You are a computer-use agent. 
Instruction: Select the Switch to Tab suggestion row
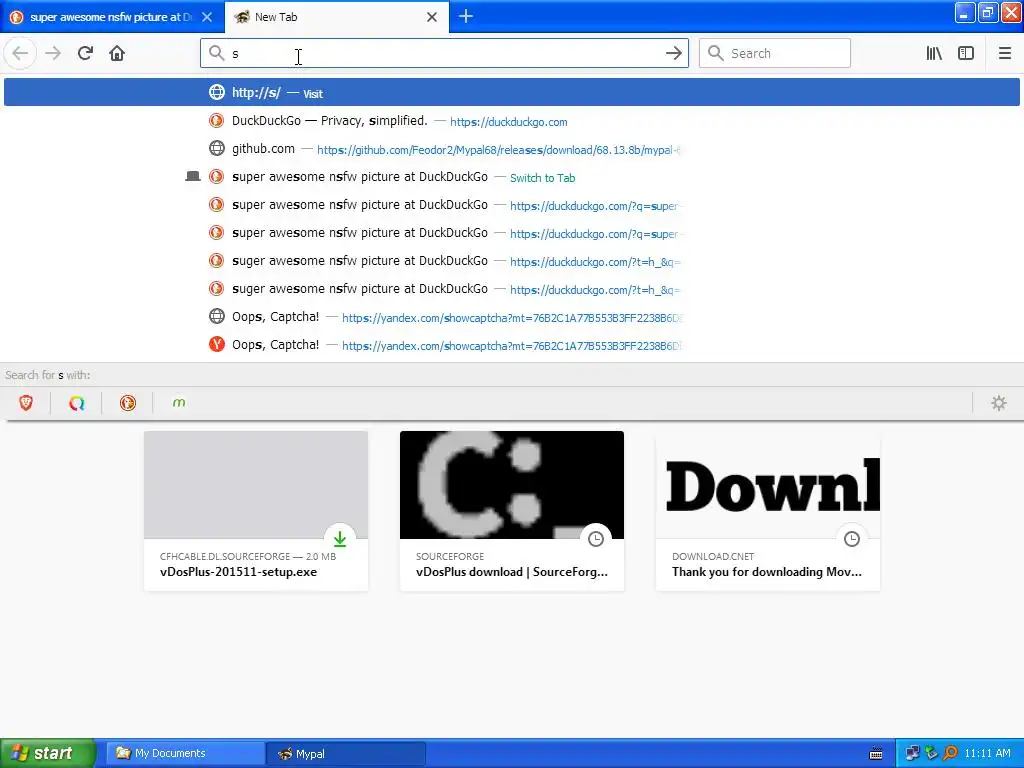click(x=512, y=177)
